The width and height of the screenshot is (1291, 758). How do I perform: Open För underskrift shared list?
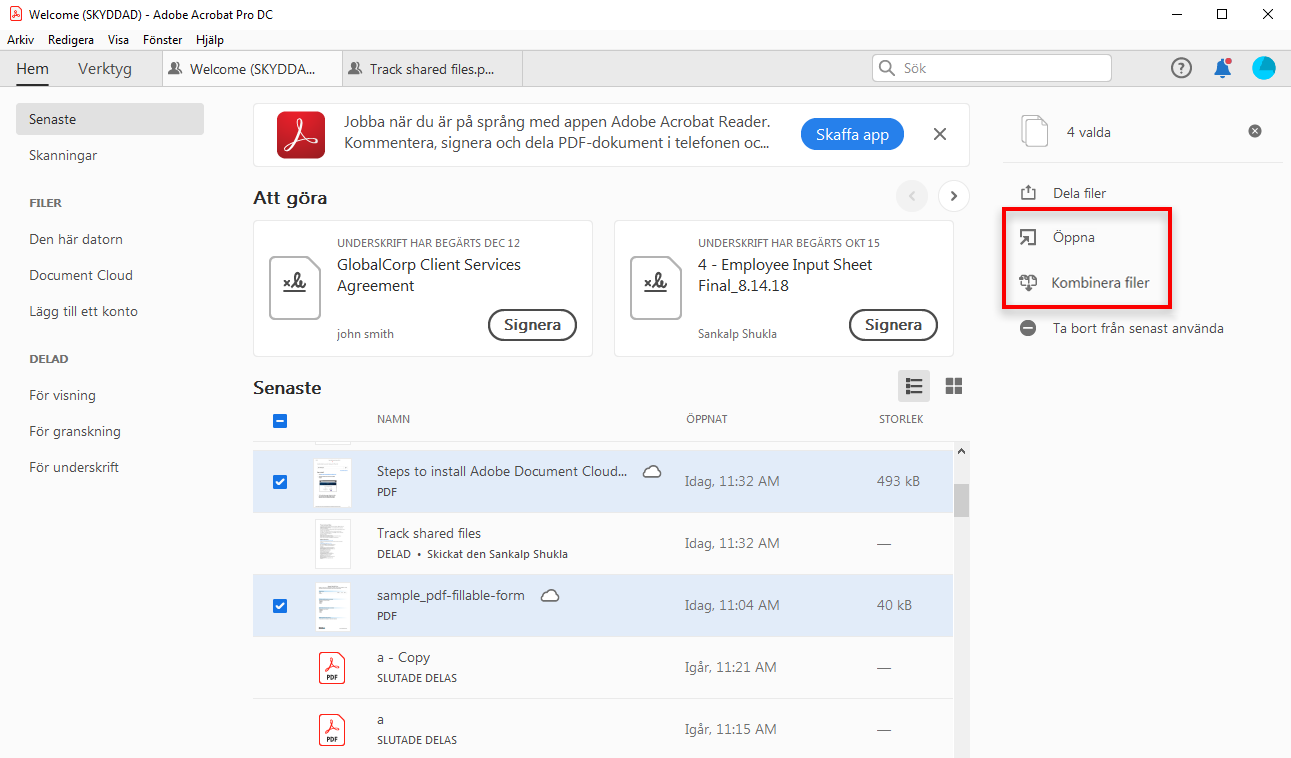[x=74, y=467]
